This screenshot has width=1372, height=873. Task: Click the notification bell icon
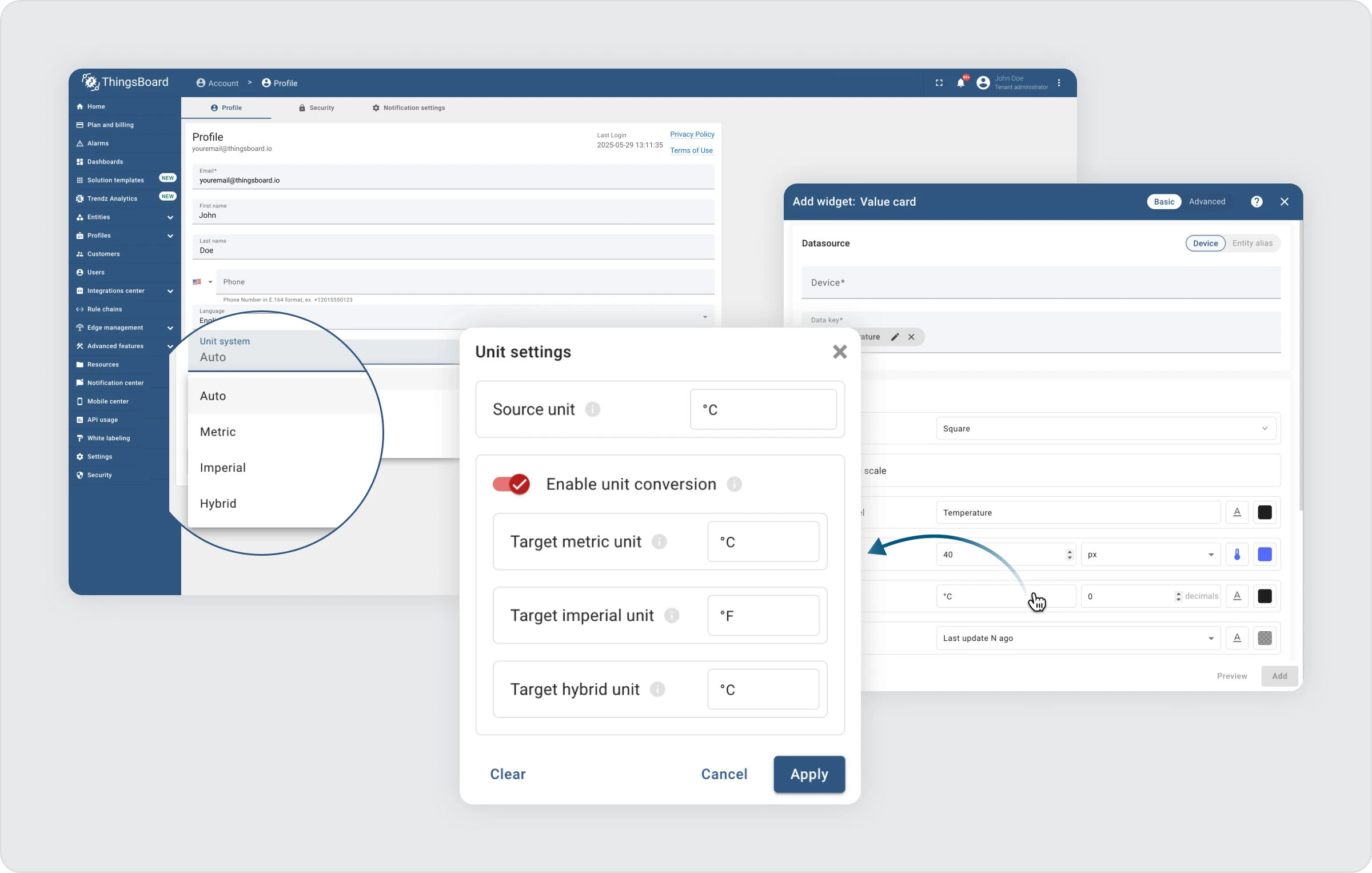[960, 83]
